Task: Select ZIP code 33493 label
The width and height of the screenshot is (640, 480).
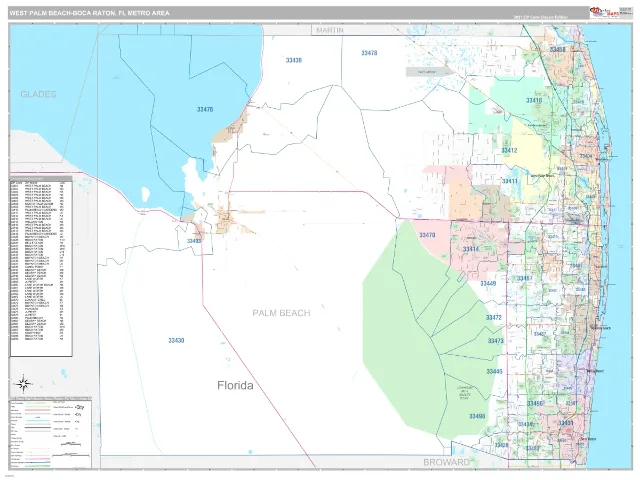Action: pos(194,241)
